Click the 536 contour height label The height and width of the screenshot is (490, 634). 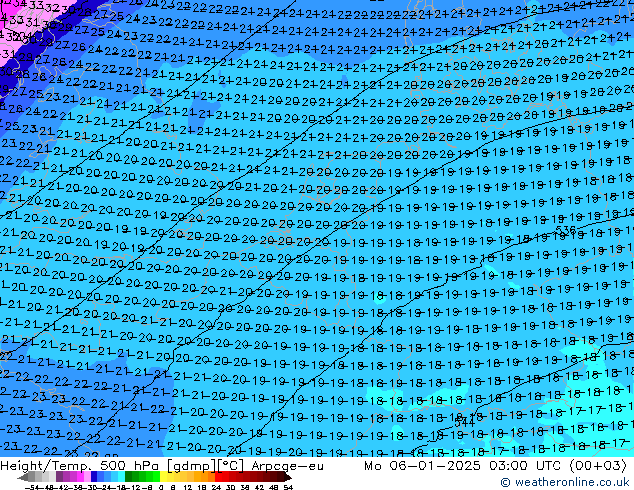point(566,230)
